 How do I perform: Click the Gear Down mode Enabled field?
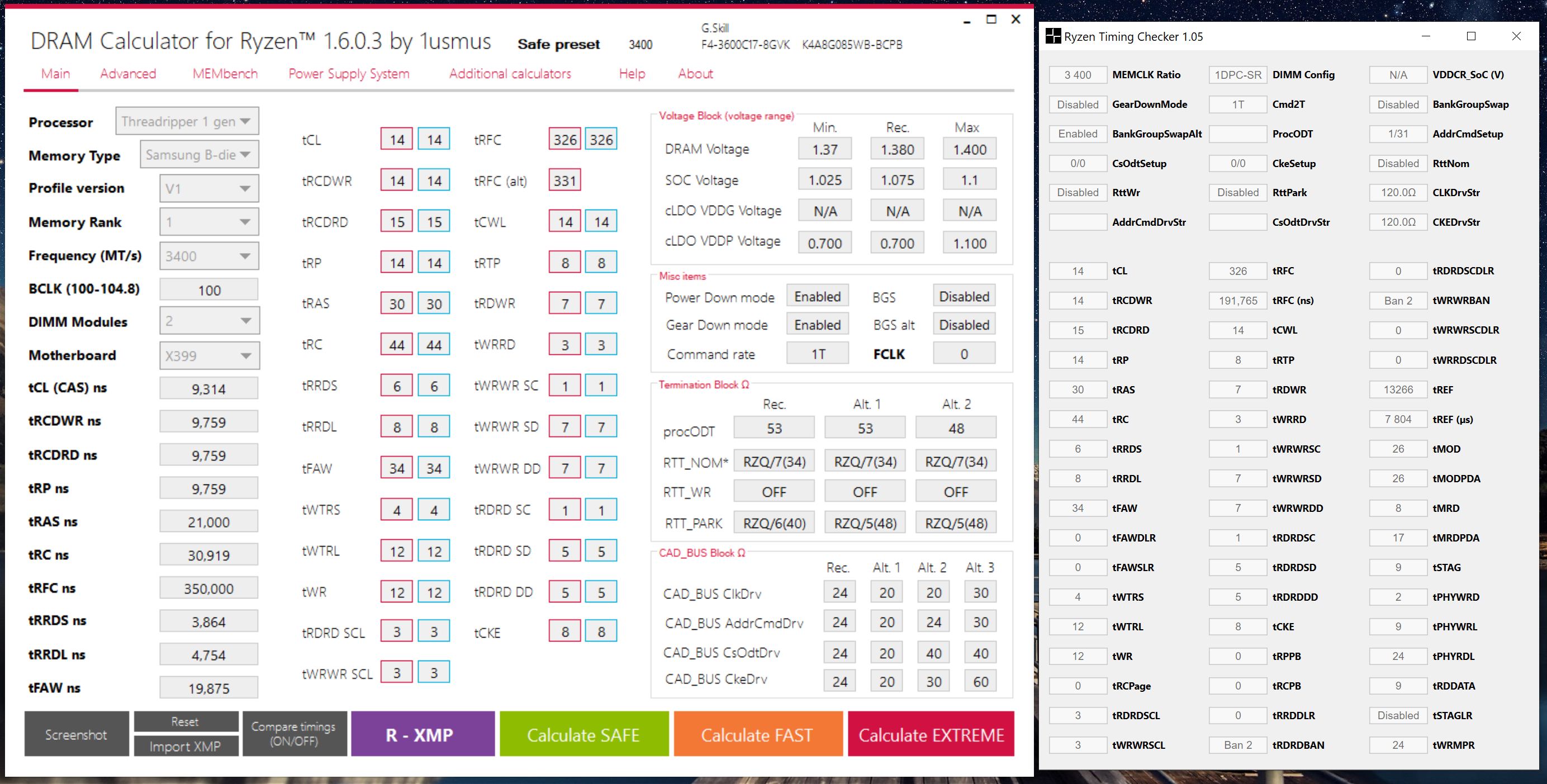coord(817,325)
